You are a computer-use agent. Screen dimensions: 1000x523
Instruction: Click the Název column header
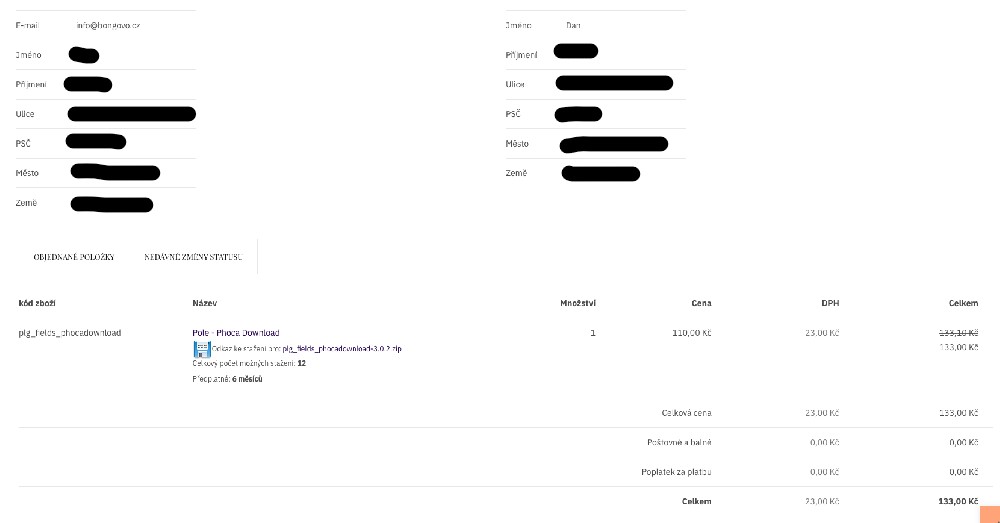pos(204,302)
